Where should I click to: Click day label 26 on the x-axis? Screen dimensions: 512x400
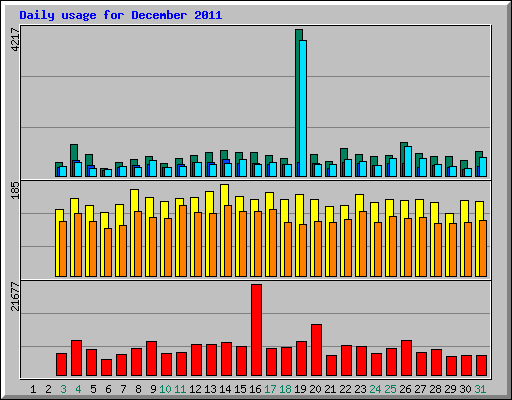pos(405,389)
